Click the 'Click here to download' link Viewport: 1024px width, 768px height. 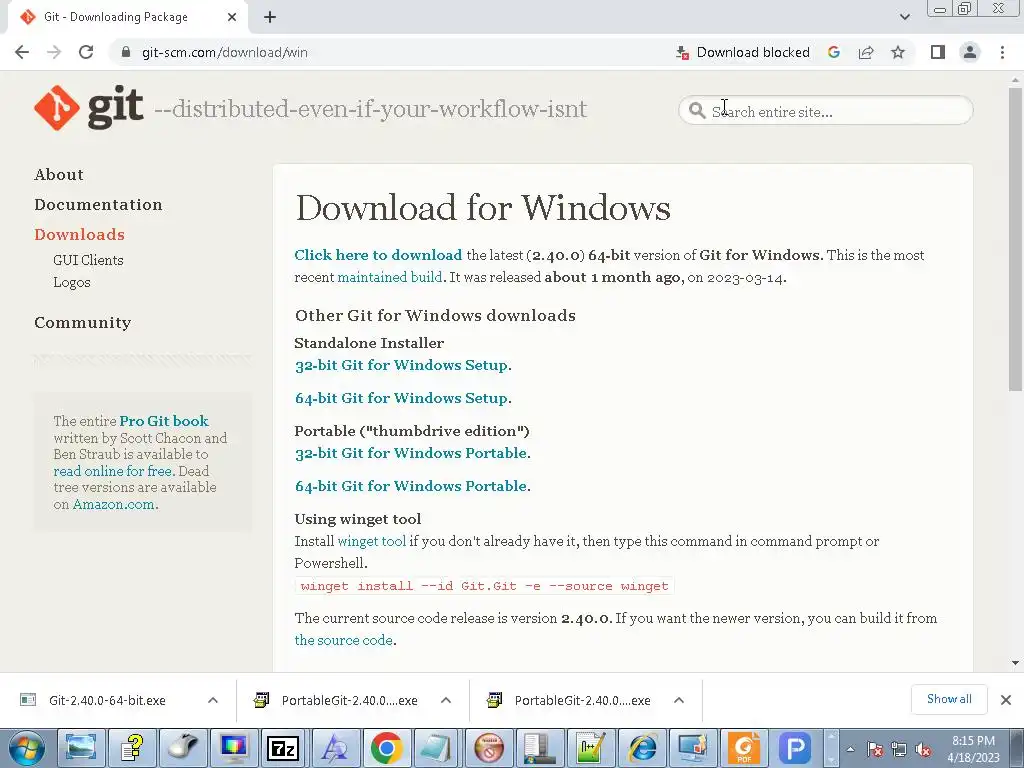tap(378, 255)
